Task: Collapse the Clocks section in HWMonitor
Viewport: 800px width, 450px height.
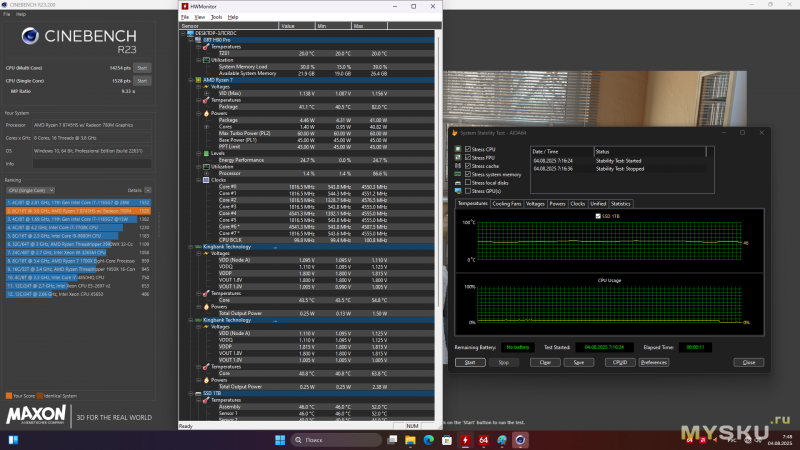Action: 198,180
